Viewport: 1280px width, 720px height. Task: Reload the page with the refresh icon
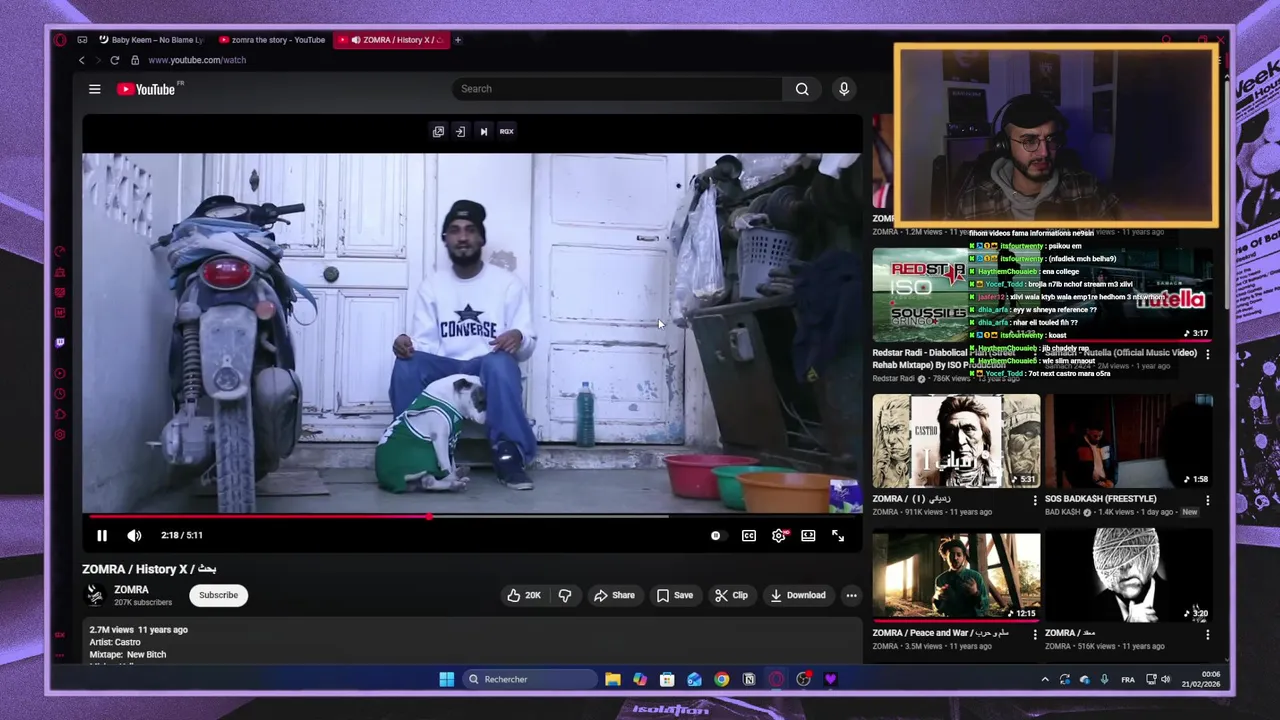coord(115,60)
